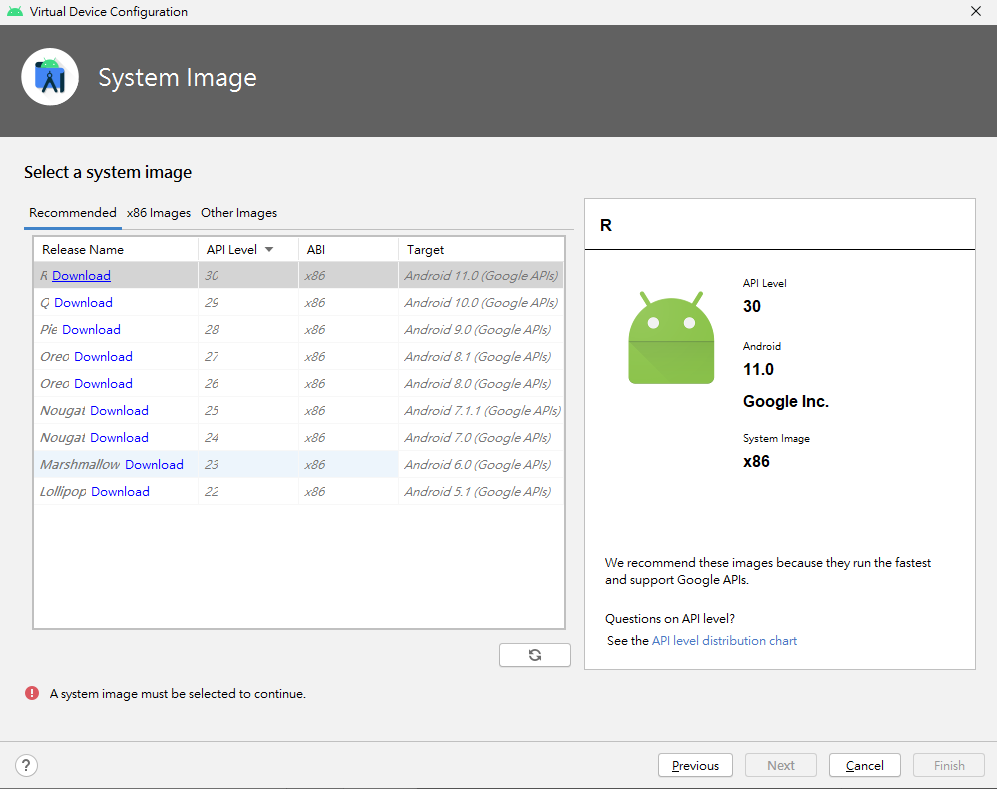Download the Marshmallow system image
The image size is (997, 789).
pos(154,465)
